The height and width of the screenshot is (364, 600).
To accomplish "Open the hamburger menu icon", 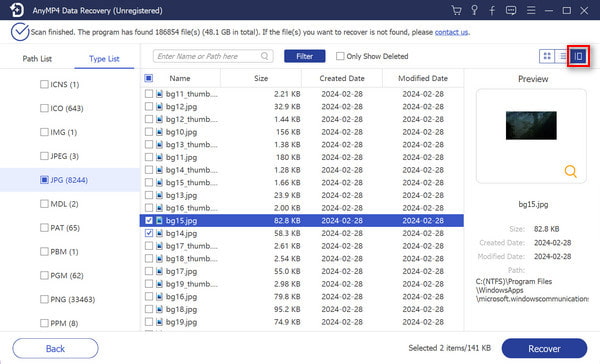I will (x=531, y=10).
